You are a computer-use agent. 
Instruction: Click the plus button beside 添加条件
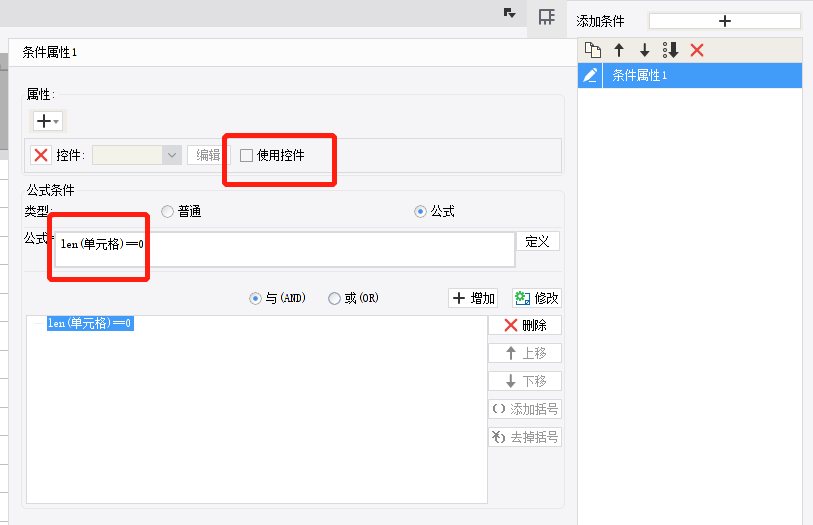(x=724, y=21)
